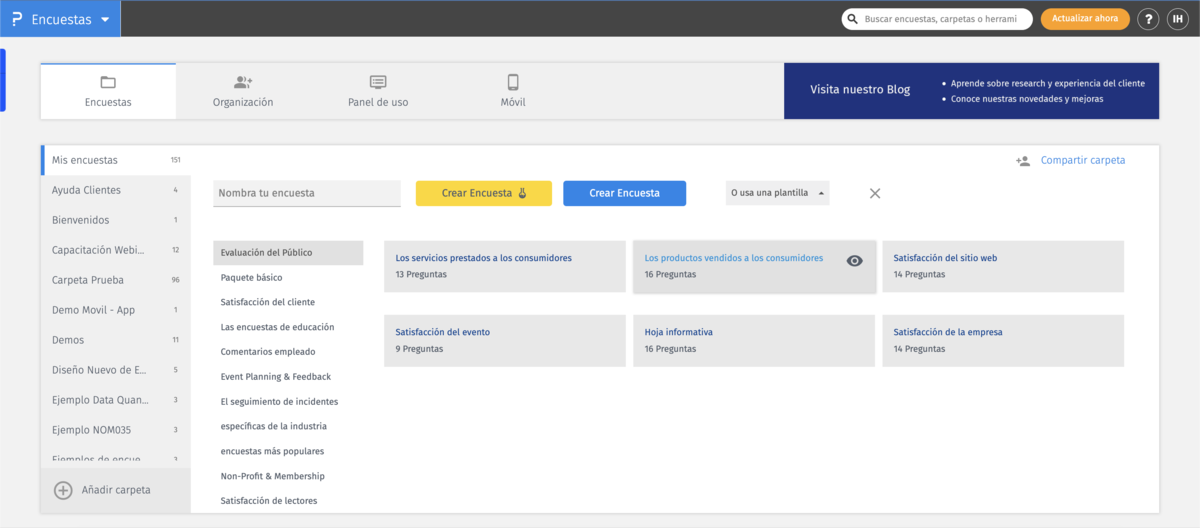Screen dimensions: 1200x528
Task: Select El seguimiento de incidentes category
Action: tap(288, 401)
